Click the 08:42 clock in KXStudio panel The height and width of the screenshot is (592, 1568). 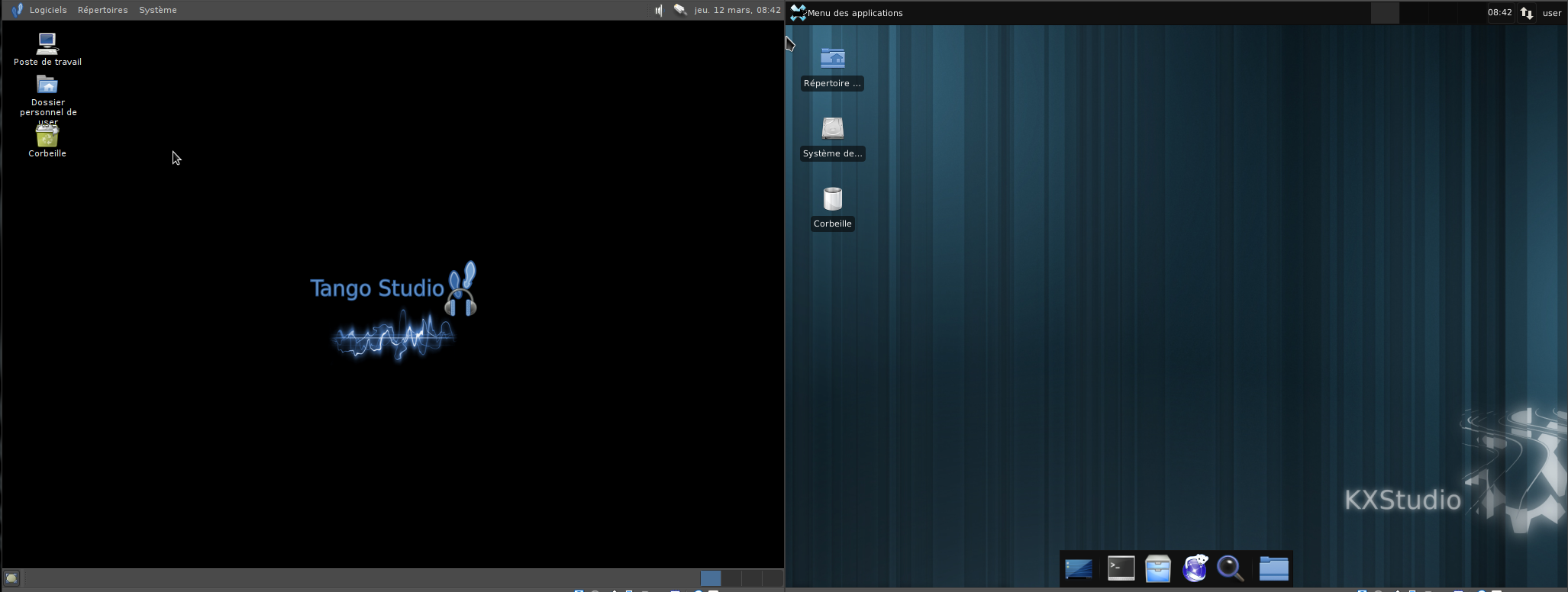tap(1499, 13)
